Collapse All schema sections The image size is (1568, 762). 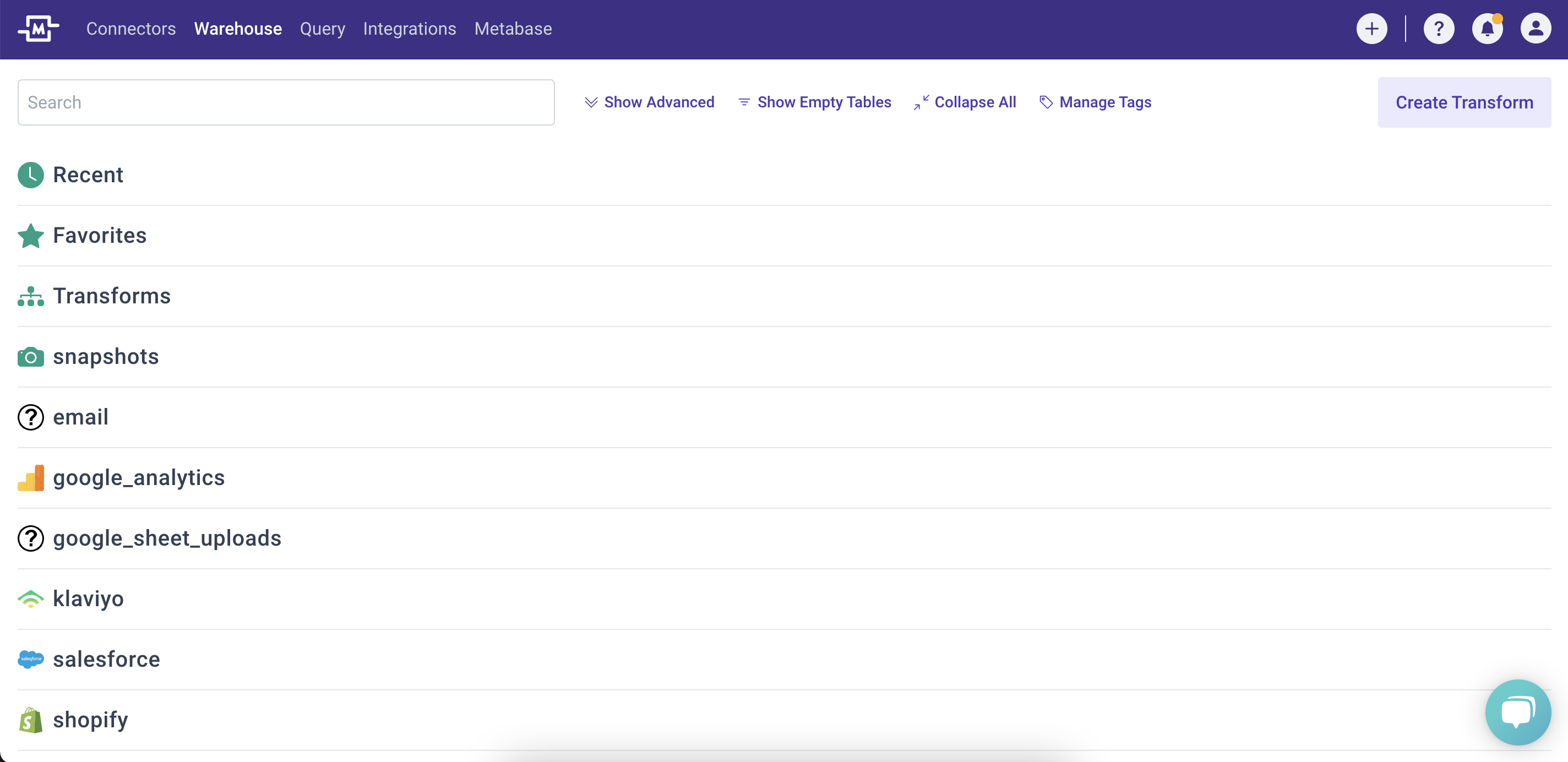click(x=965, y=102)
